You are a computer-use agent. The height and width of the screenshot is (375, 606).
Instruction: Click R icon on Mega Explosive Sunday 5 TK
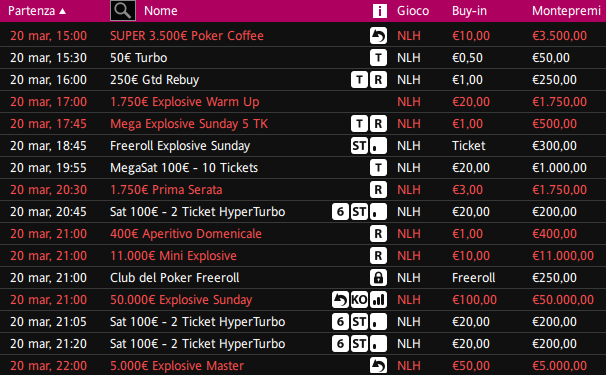[378, 124]
